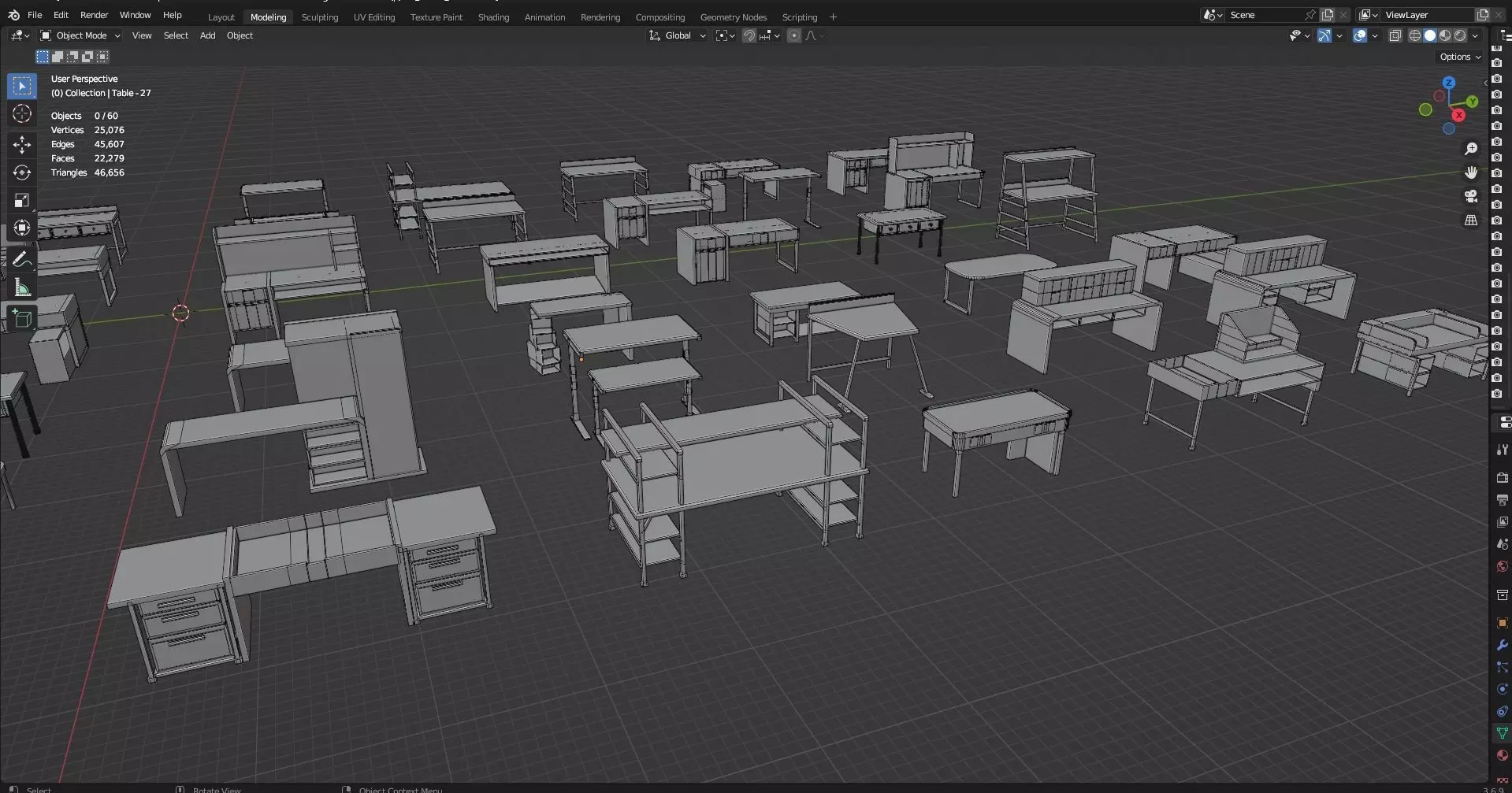Open the Physics properties tab
Image resolution: width=1512 pixels, height=793 pixels.
pyautogui.click(x=1502, y=689)
